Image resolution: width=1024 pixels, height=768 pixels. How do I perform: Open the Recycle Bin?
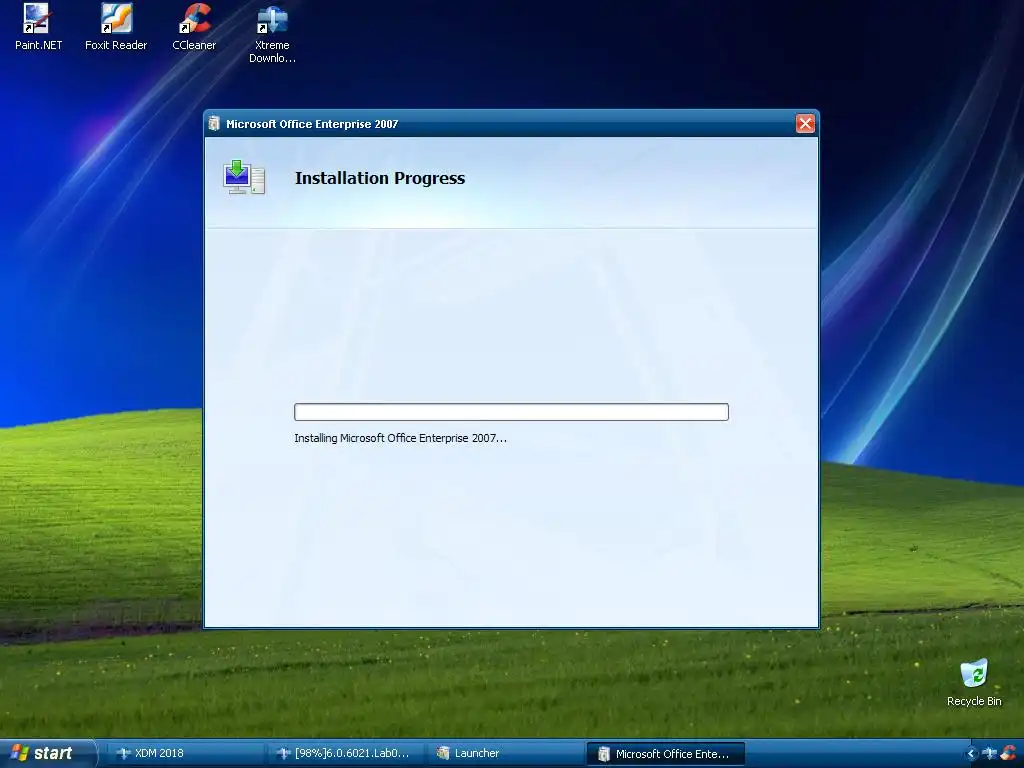pos(974,682)
